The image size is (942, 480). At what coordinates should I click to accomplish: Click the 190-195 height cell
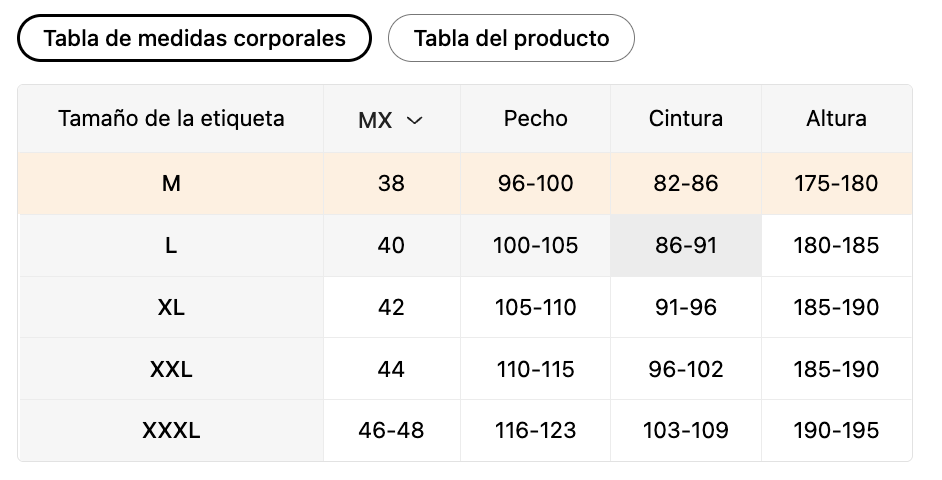836,431
